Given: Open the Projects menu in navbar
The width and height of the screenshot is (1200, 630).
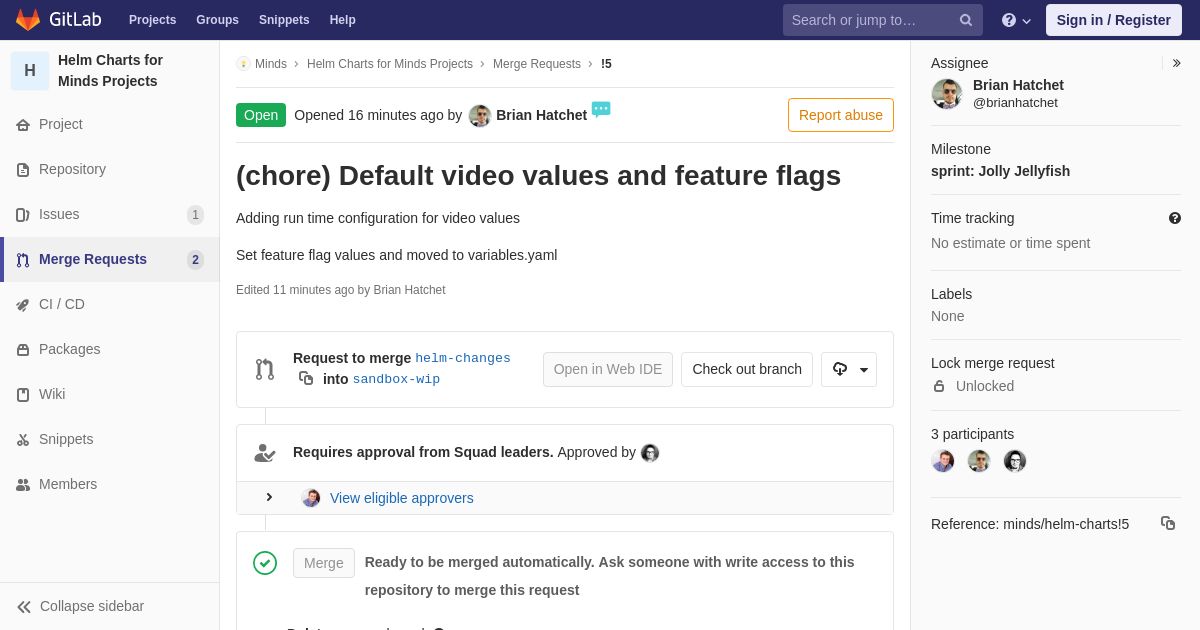Looking at the screenshot, I should coord(153,20).
